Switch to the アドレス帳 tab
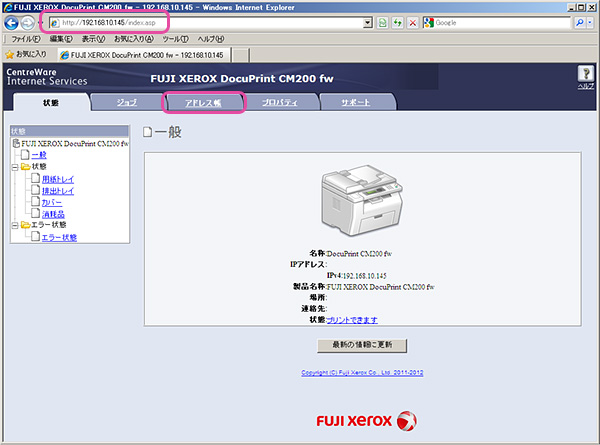 [204, 102]
